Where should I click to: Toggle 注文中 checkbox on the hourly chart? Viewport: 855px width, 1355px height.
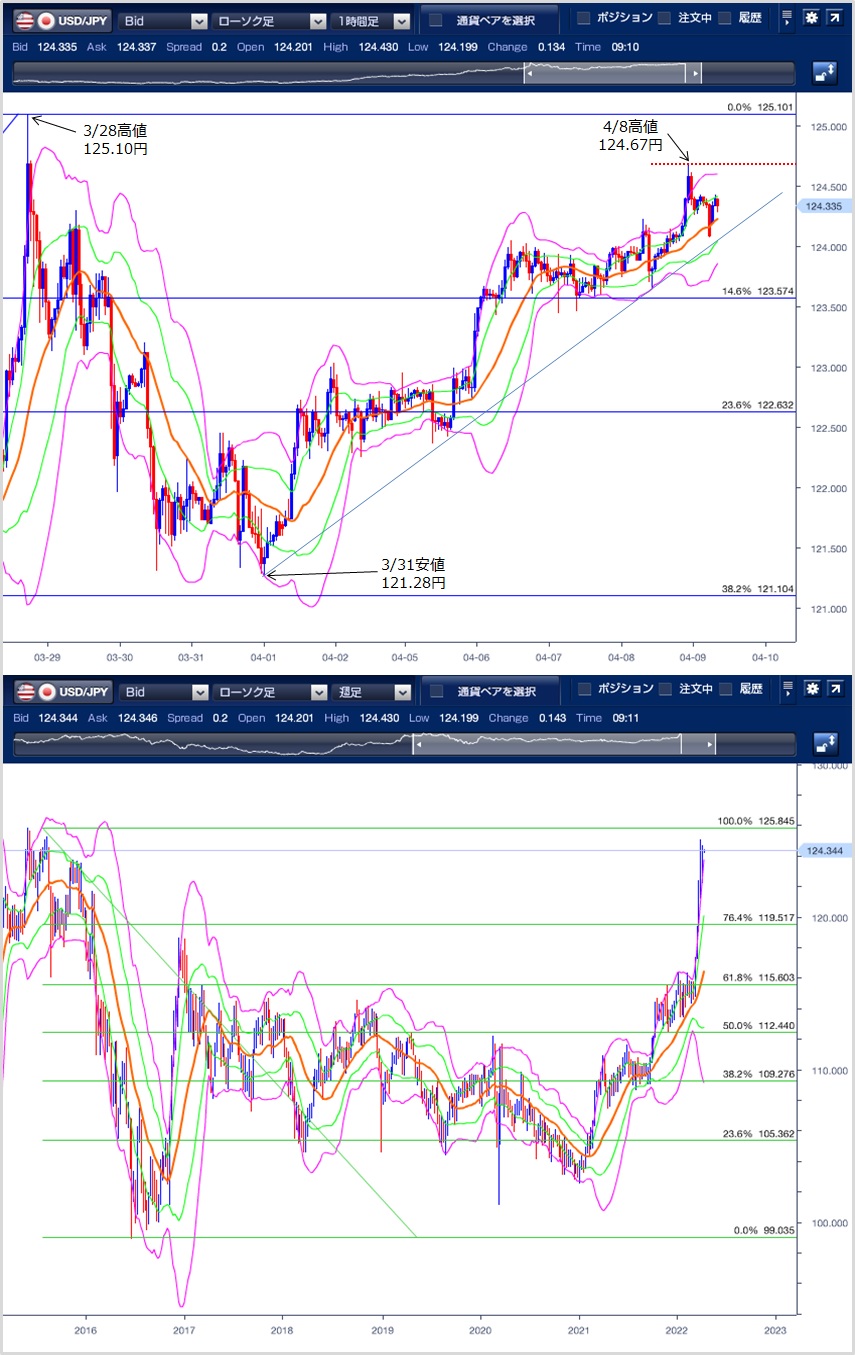click(665, 19)
